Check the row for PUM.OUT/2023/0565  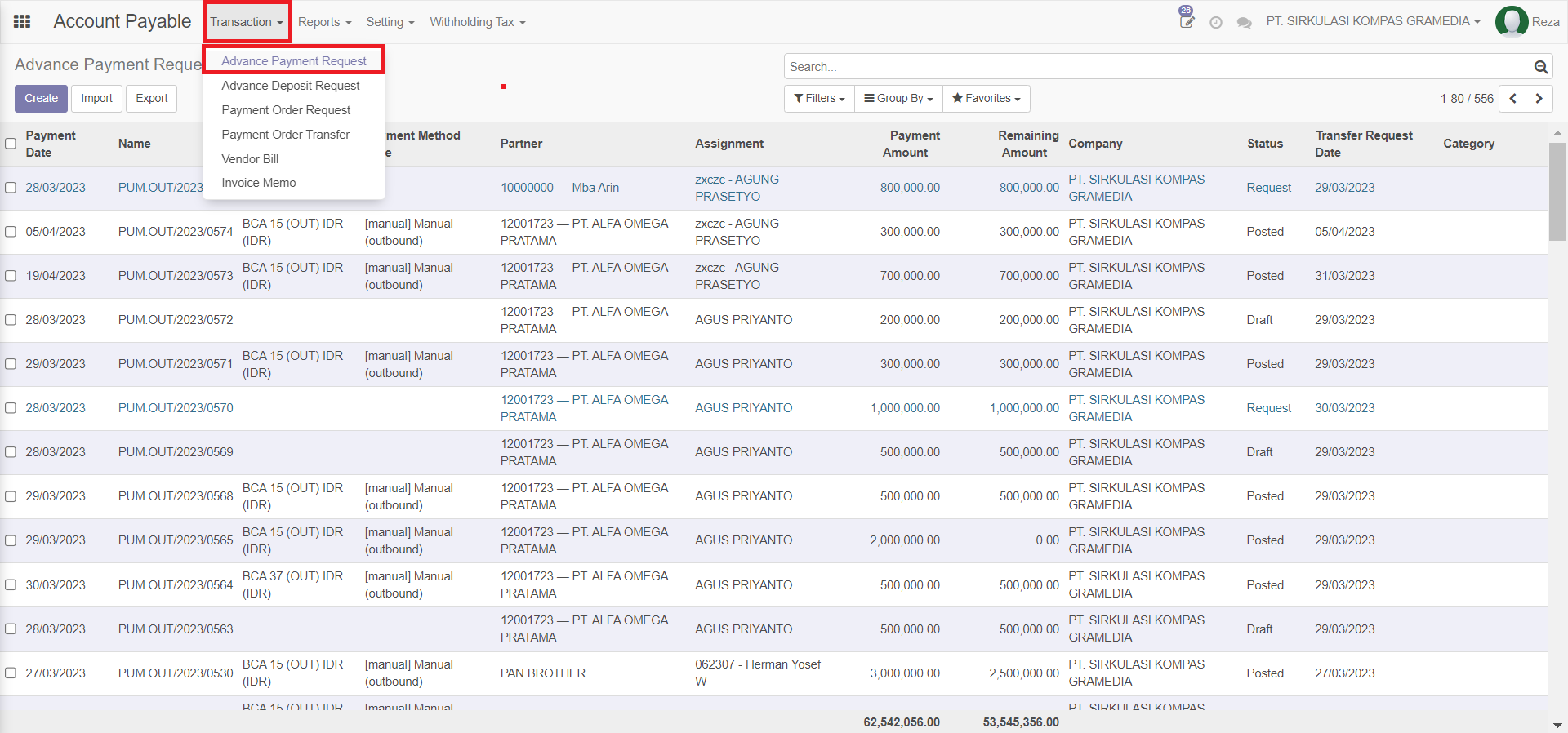(11, 540)
